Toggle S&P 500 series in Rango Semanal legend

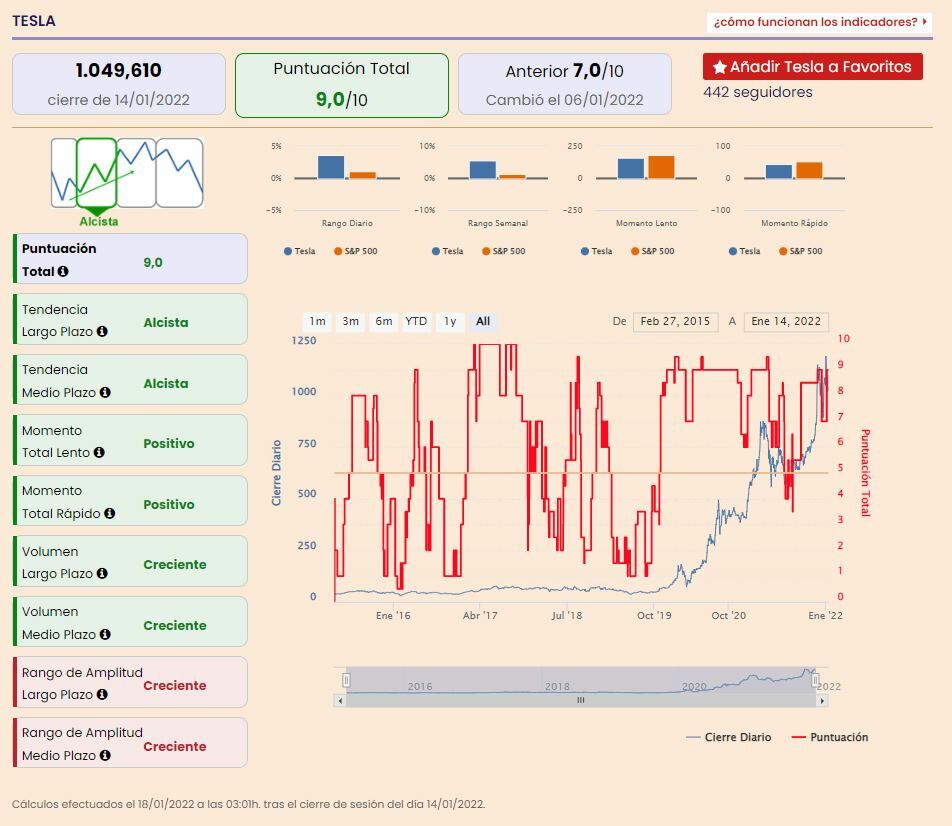coord(503,251)
